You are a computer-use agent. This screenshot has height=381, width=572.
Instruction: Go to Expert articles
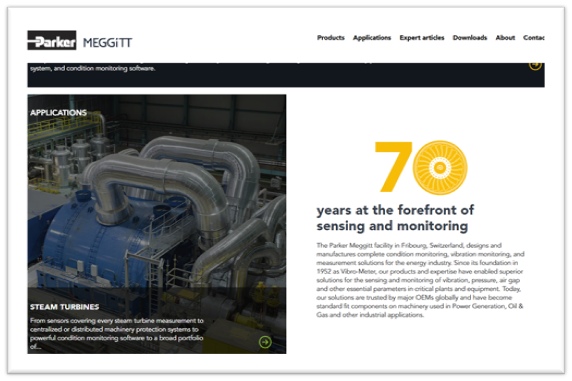[422, 38]
